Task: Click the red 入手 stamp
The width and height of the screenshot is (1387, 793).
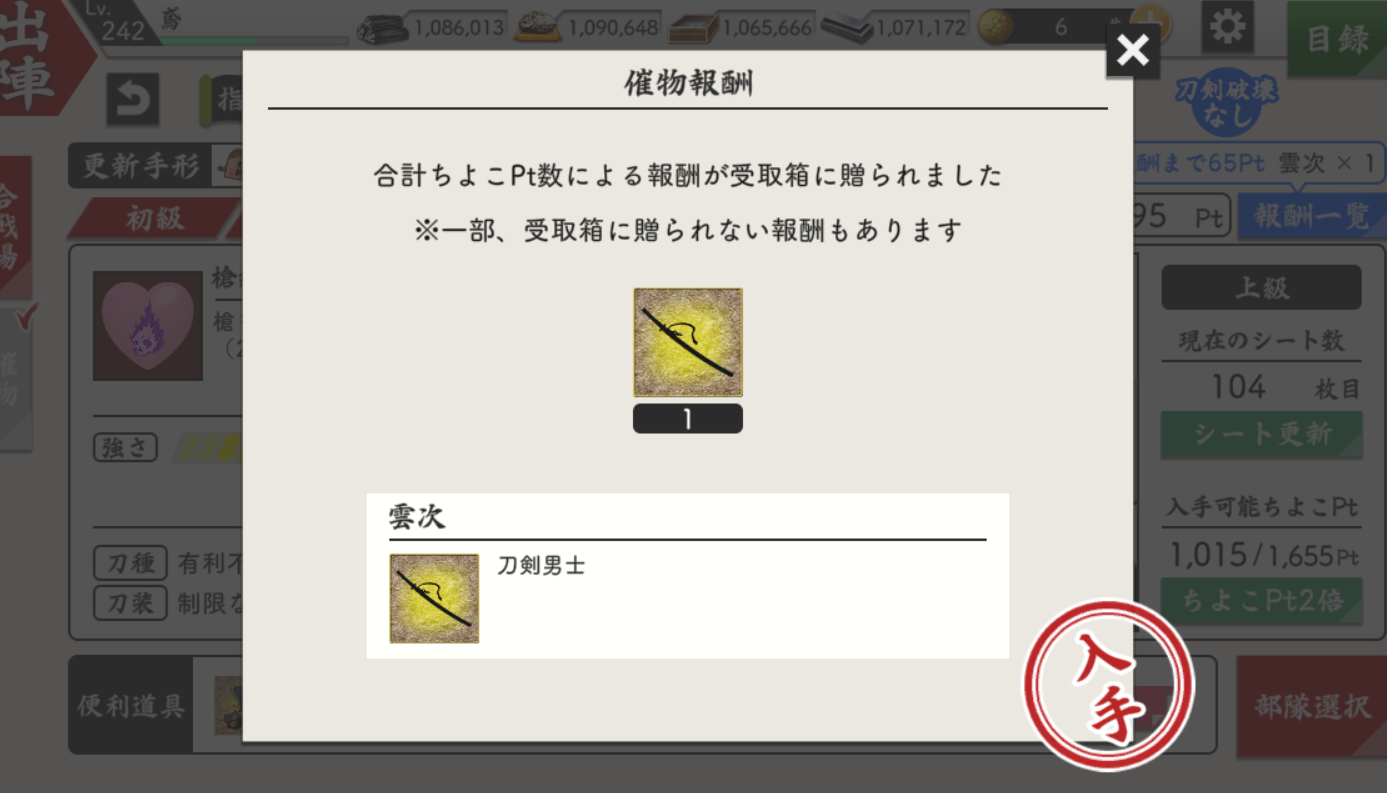Action: click(x=1108, y=685)
